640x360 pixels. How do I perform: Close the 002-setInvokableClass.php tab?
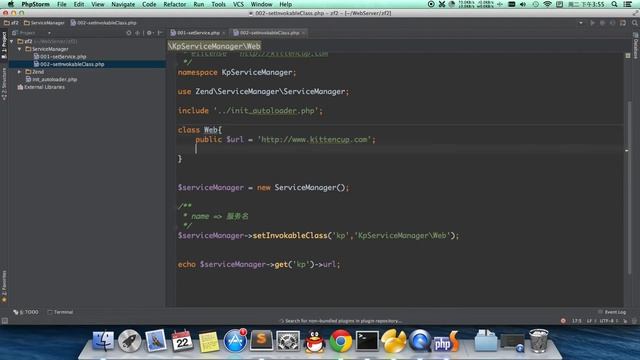pos(303,33)
